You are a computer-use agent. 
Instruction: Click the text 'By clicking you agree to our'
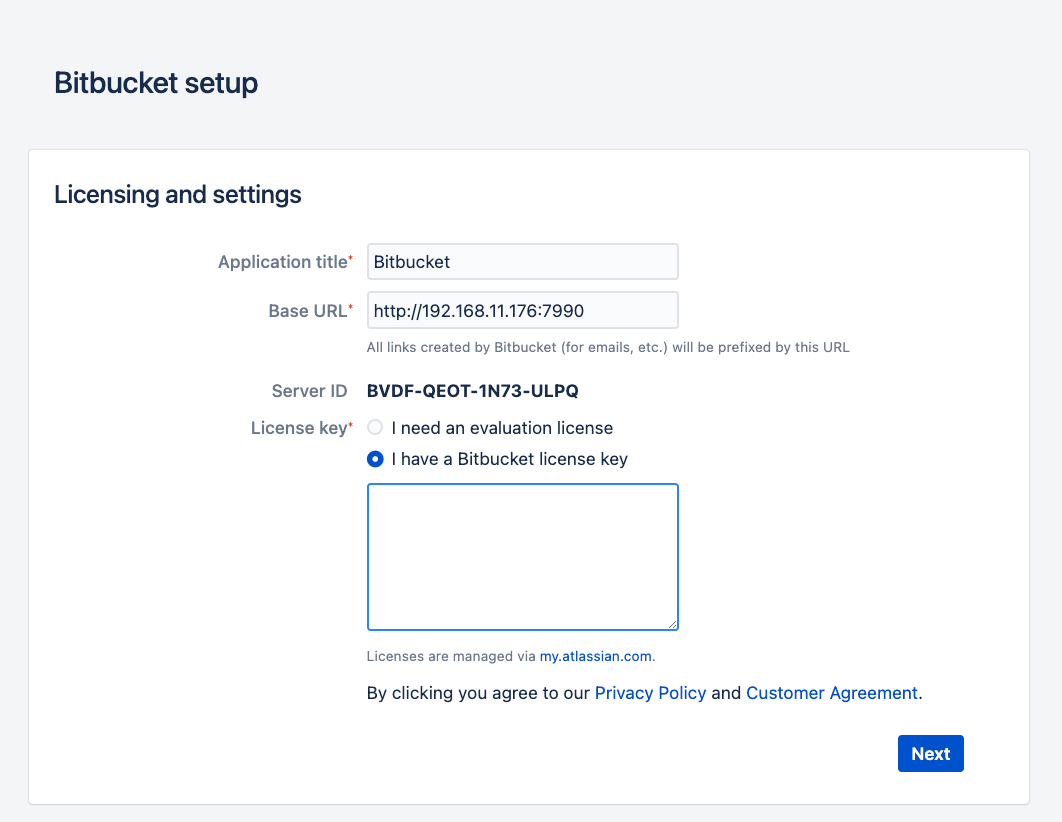coord(478,693)
